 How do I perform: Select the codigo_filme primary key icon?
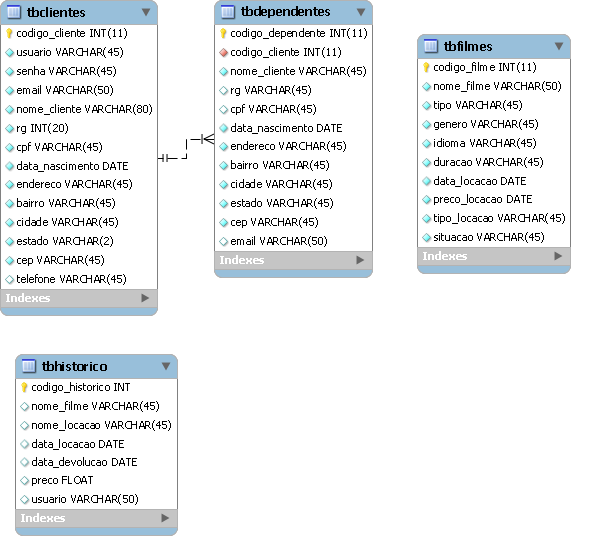coord(426,67)
